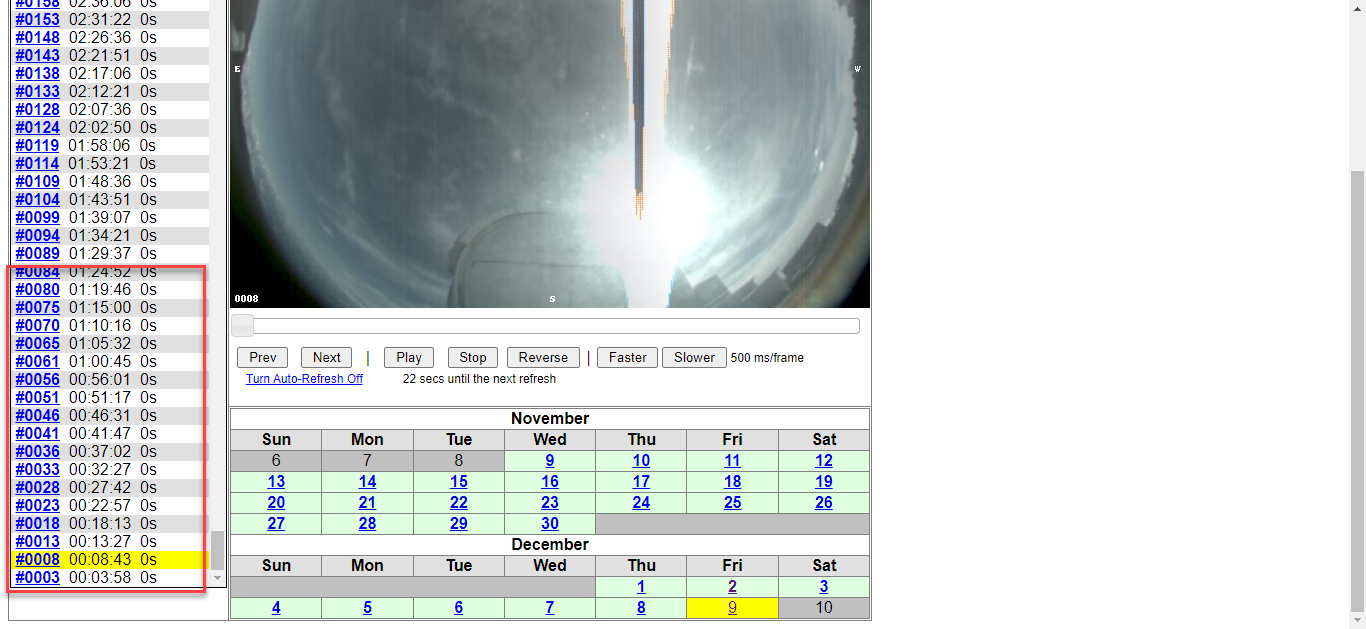Pick frame #0080 from the list
Viewport: 1366px width, 629px height.
point(38,289)
